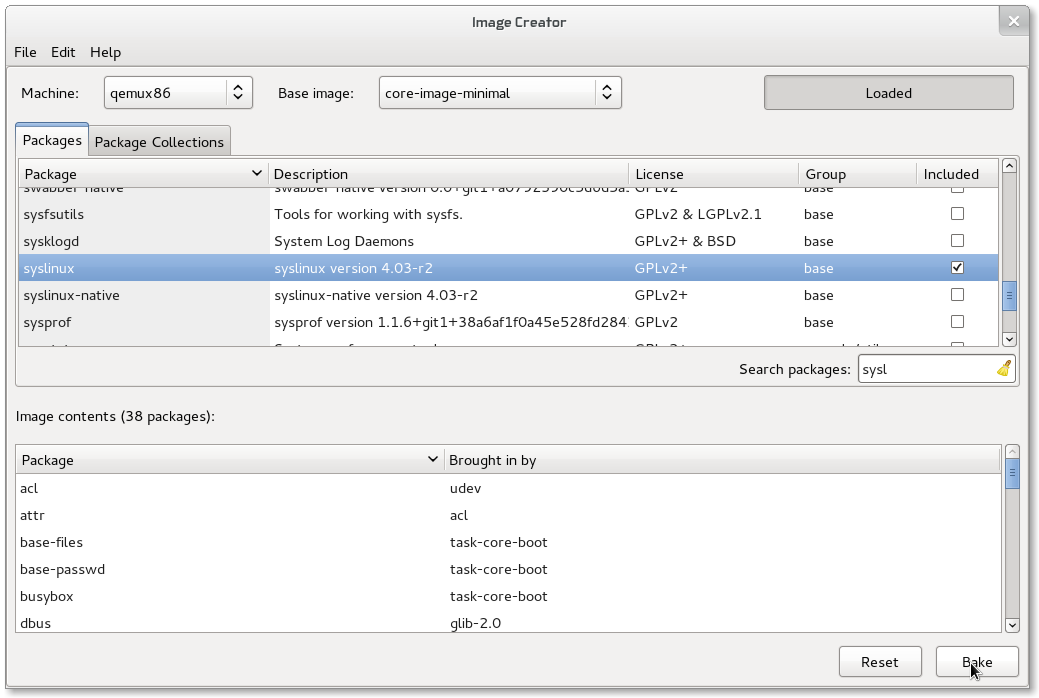The image size is (1039, 698).
Task: Sort by the Package column header arrow
Action: [x=257, y=174]
